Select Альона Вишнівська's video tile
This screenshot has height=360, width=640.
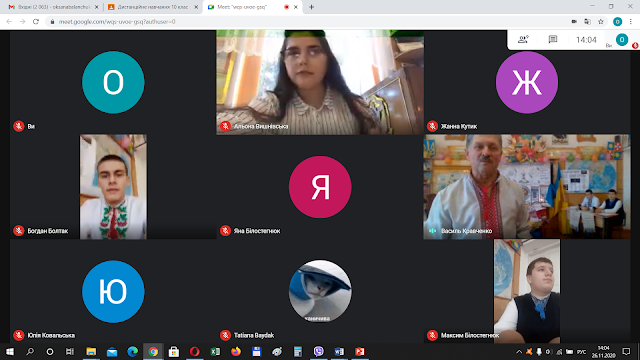[x=320, y=82]
